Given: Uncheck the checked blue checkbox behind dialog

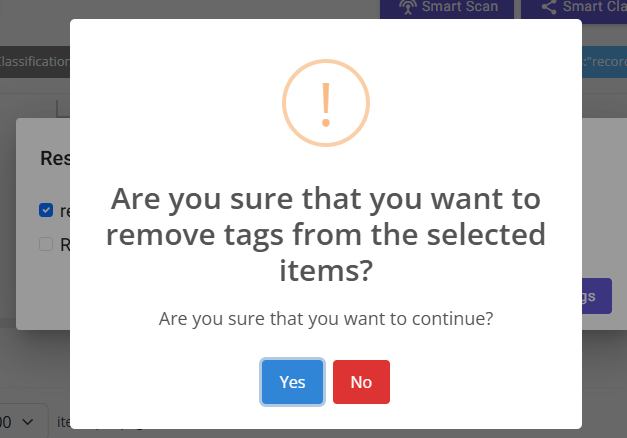Looking at the screenshot, I should 46,210.
